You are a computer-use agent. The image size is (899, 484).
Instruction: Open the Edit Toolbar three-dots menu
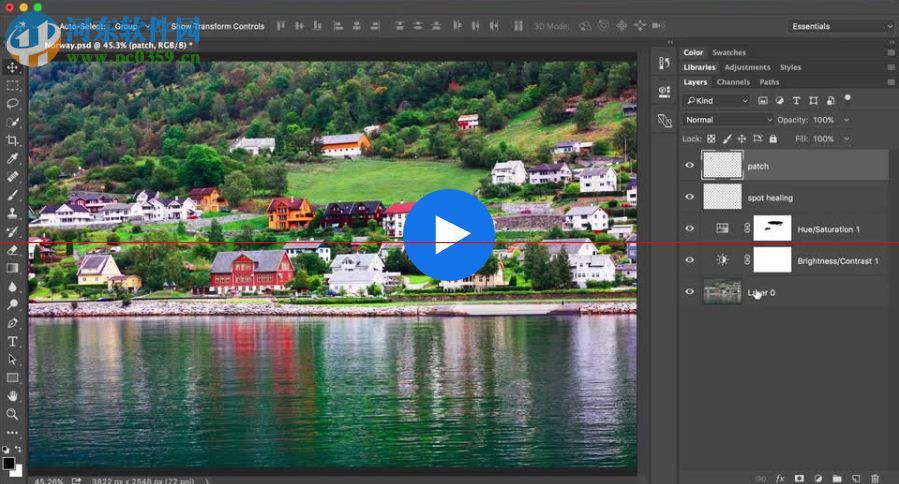(12, 432)
